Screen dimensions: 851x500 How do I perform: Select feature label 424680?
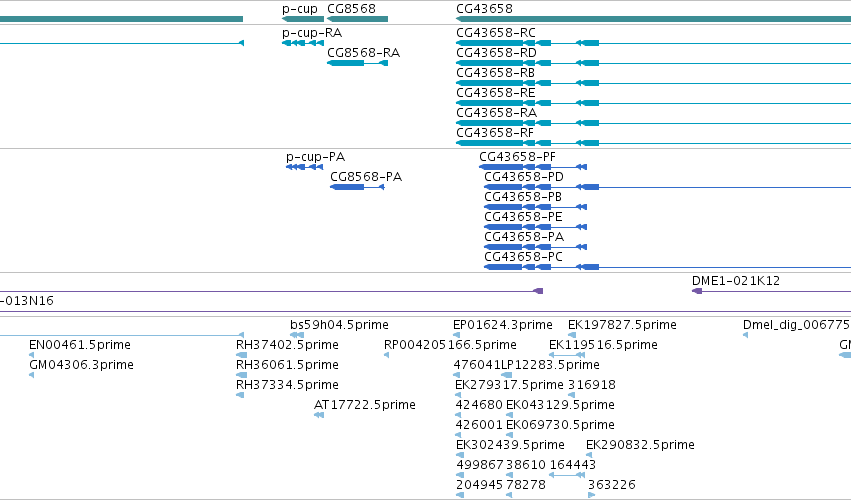[x=479, y=405]
